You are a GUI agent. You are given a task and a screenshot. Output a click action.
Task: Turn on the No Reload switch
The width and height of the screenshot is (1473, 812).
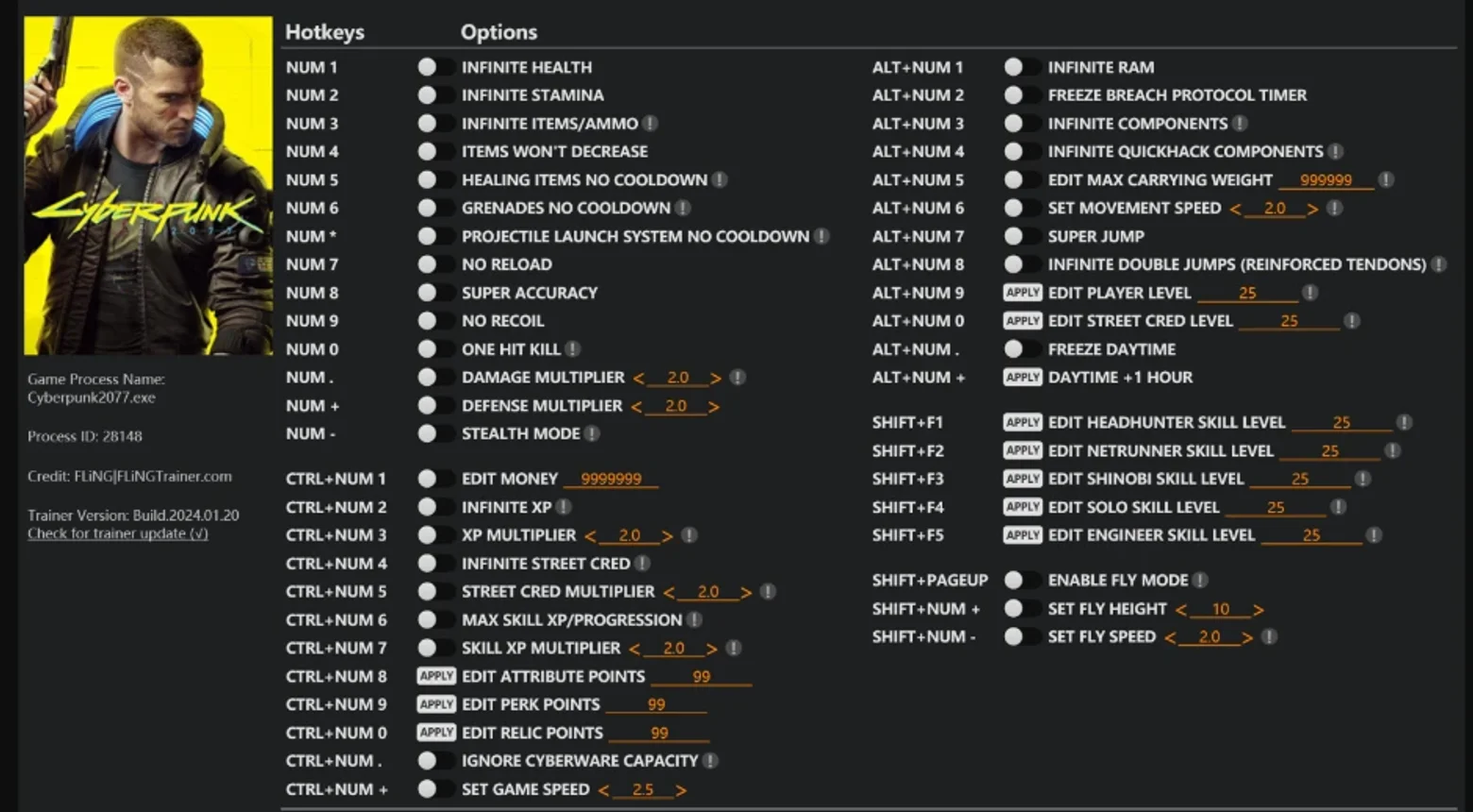click(434, 264)
